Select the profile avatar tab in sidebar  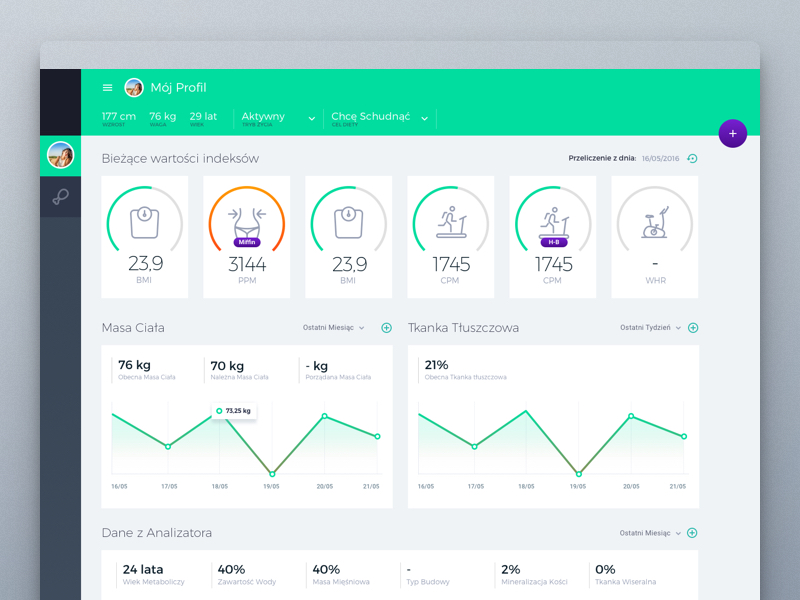click(60, 155)
